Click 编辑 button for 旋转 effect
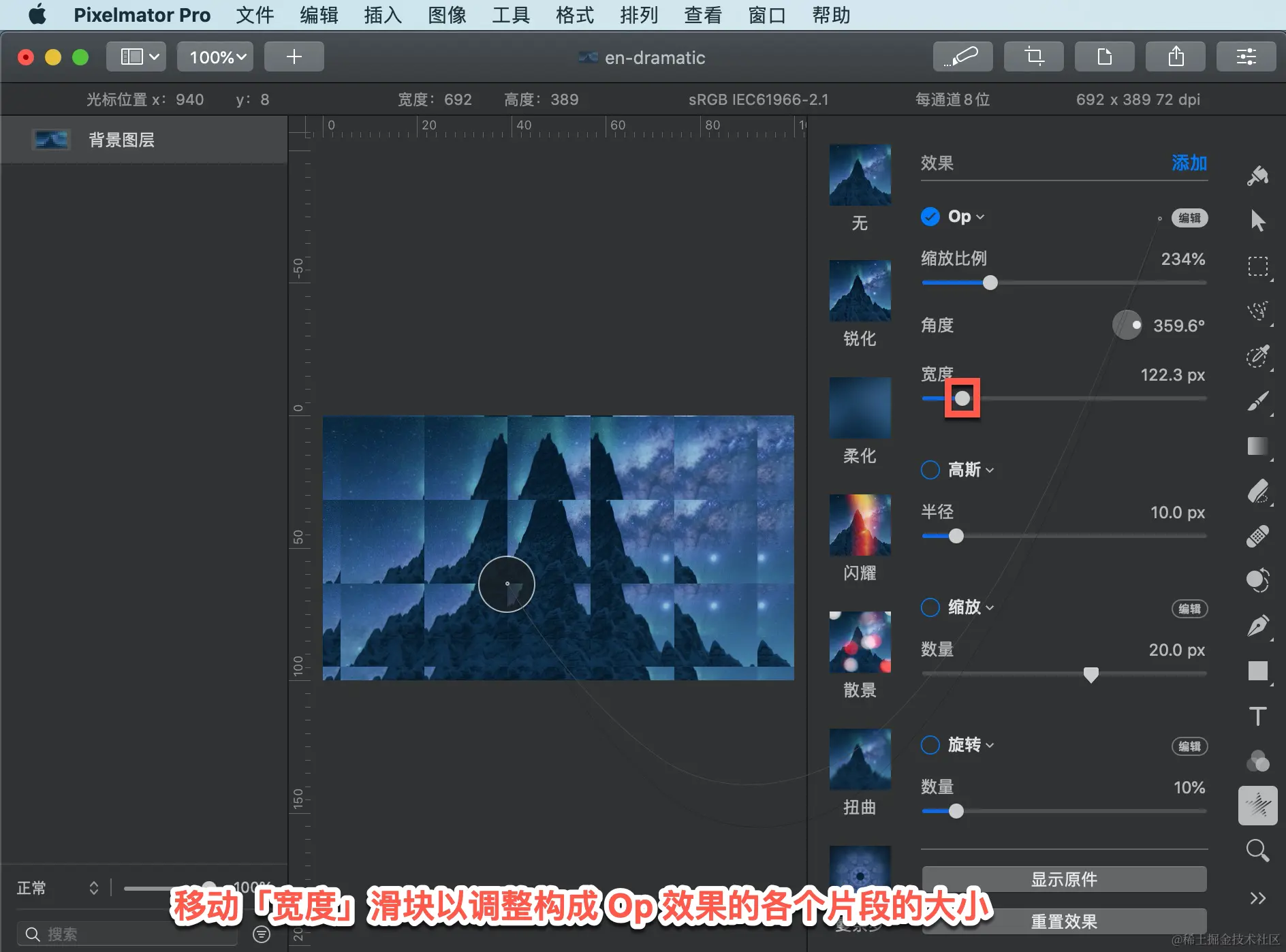Screen dimensions: 1286x952 pyautogui.click(x=1189, y=746)
